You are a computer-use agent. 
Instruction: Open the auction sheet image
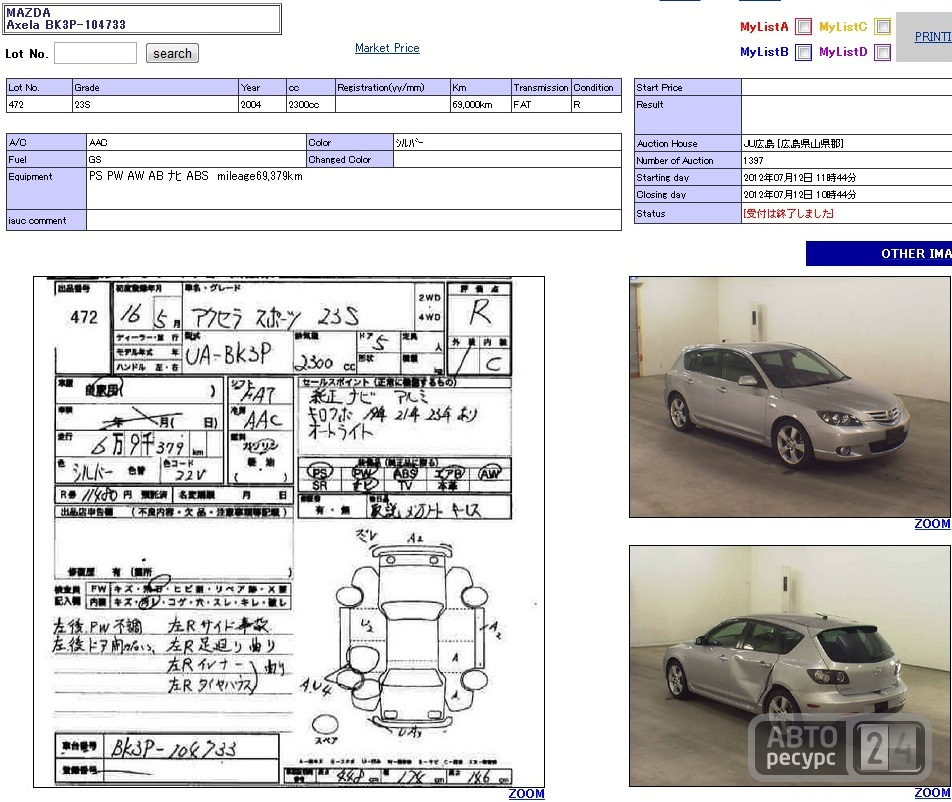coord(289,532)
